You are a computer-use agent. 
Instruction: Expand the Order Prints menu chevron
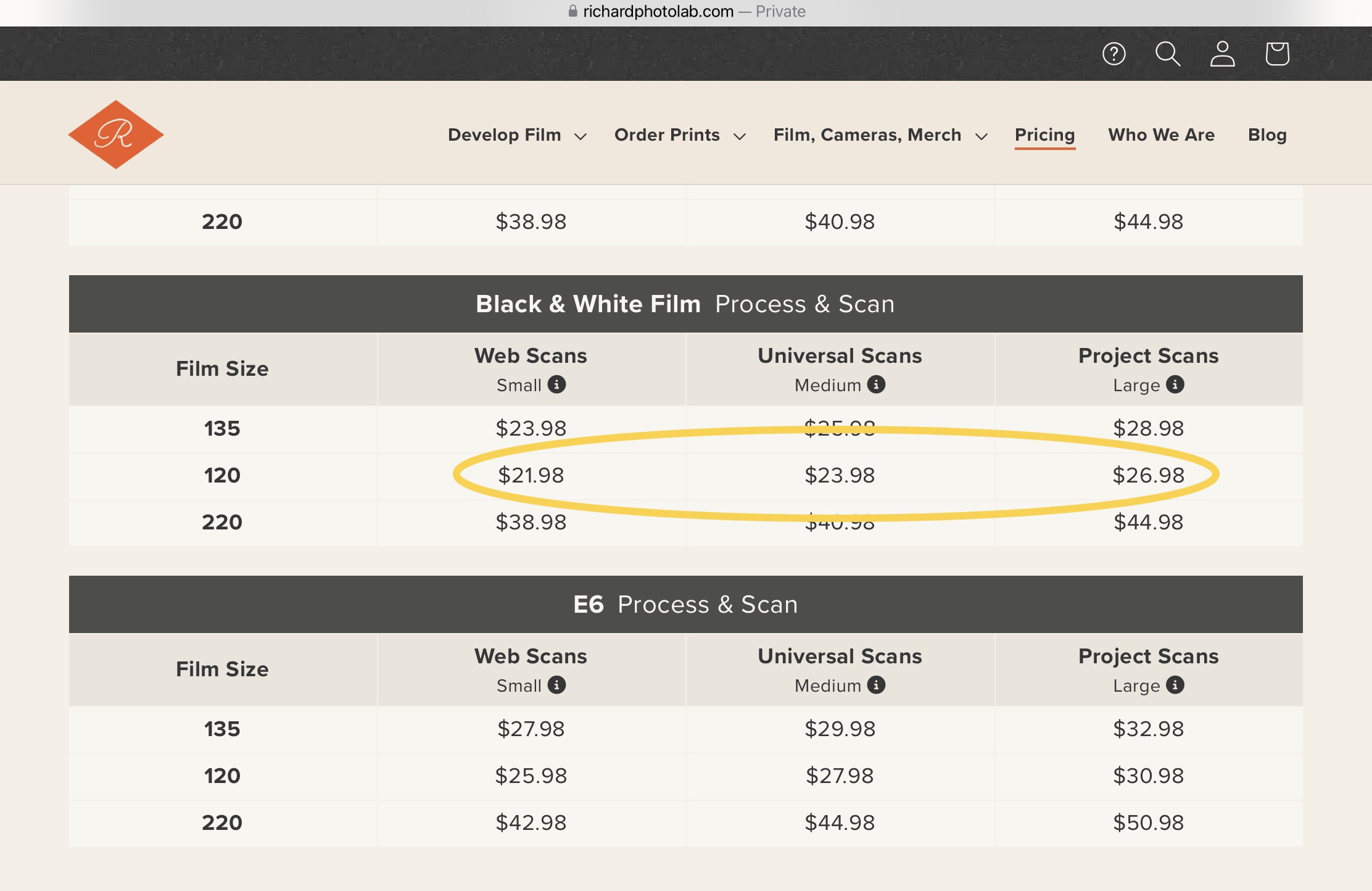740,136
